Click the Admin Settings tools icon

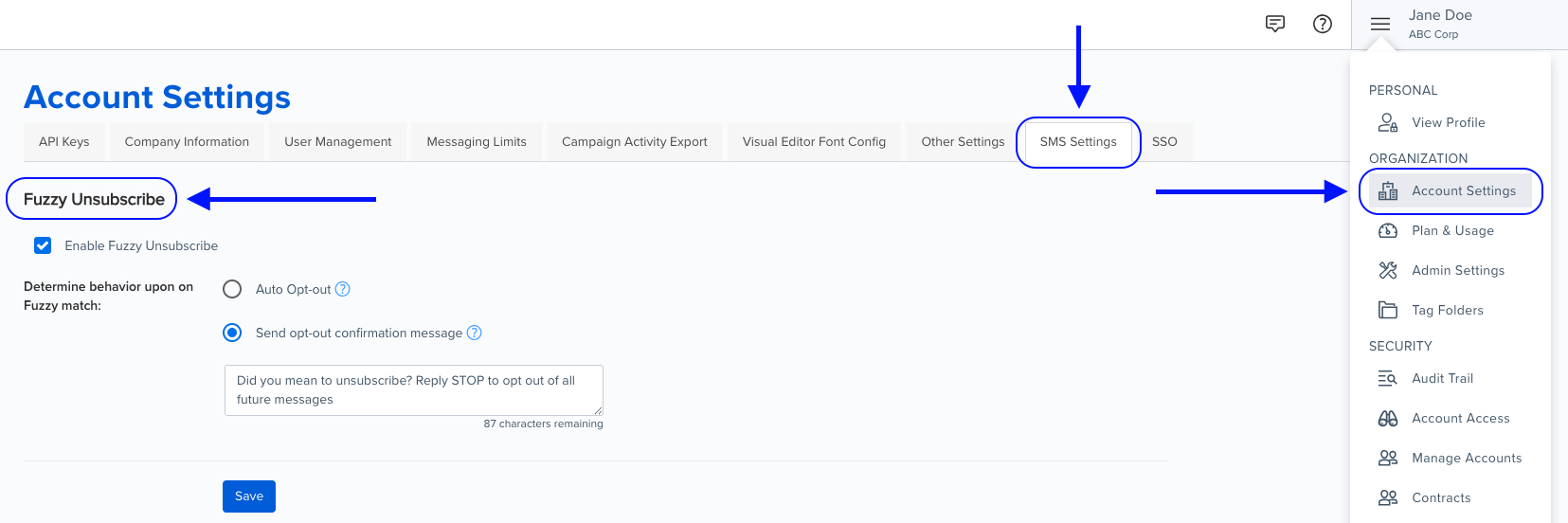pos(1388,270)
